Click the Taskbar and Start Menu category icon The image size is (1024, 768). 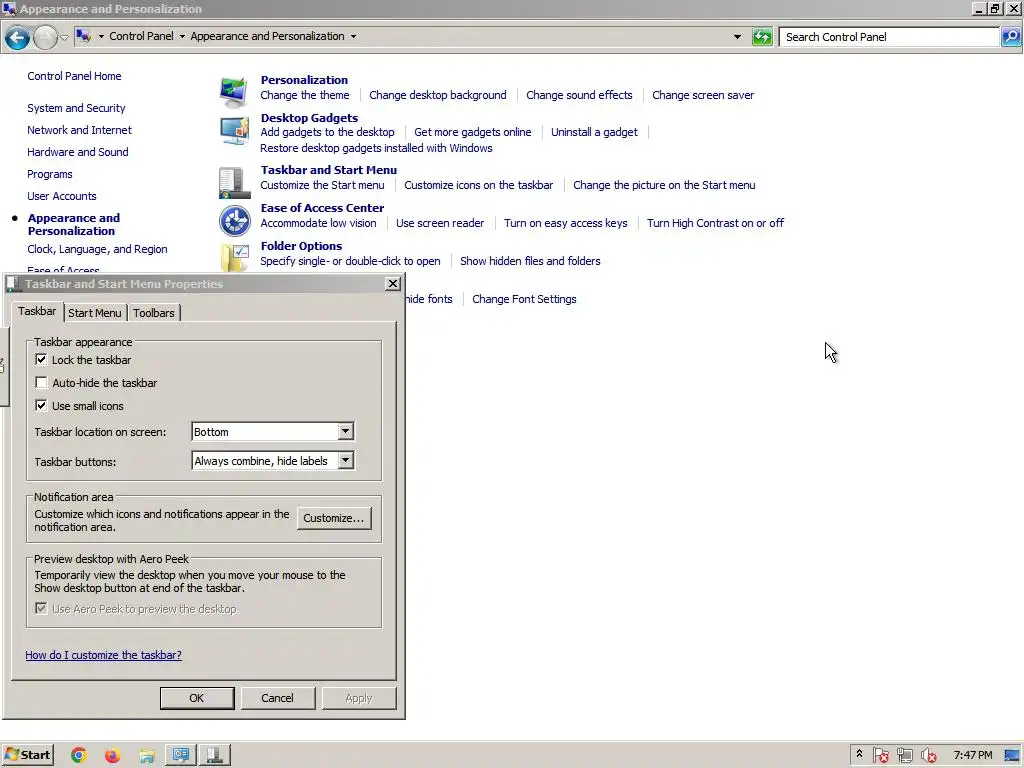(234, 182)
